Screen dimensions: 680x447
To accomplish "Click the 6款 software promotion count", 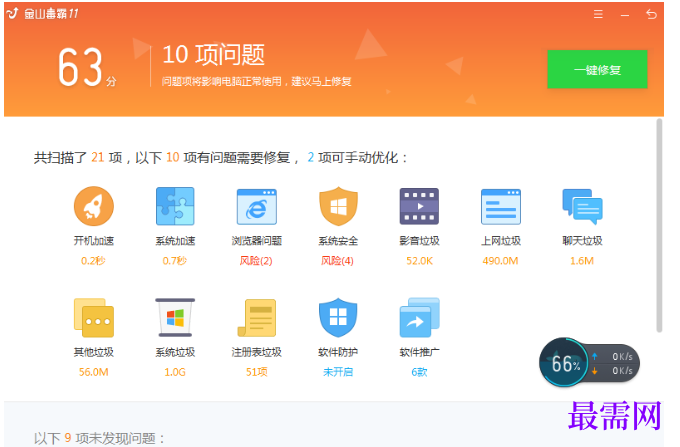I will [419, 372].
